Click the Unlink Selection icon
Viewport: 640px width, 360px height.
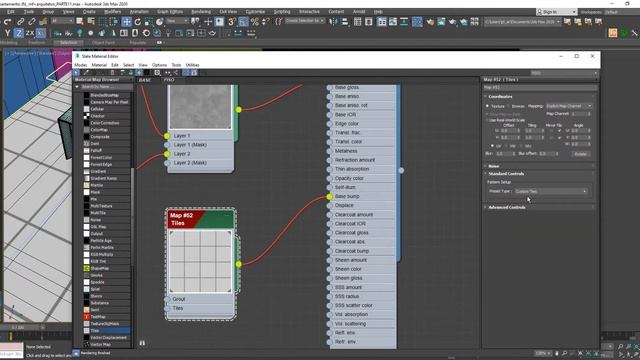click(31, 22)
